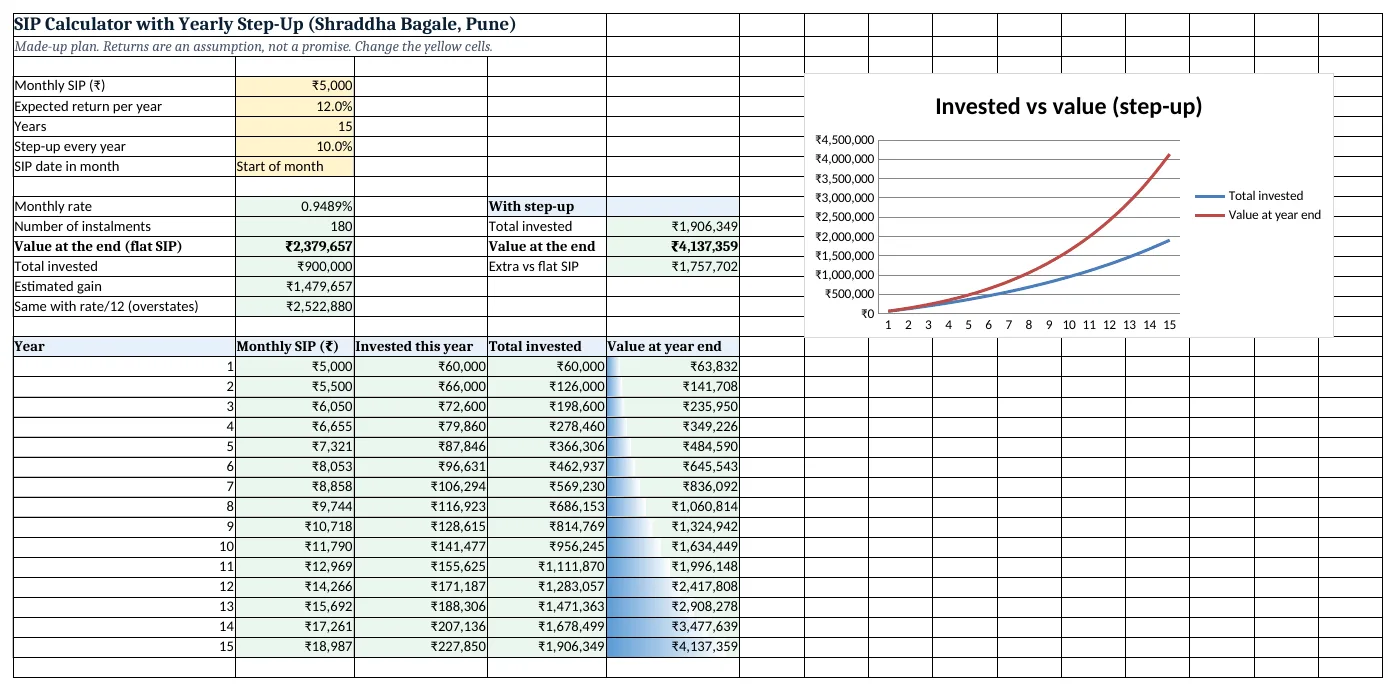The width and height of the screenshot is (1395, 690).
Task: Select year 1 value at year end ₹63,832
Action: [672, 367]
